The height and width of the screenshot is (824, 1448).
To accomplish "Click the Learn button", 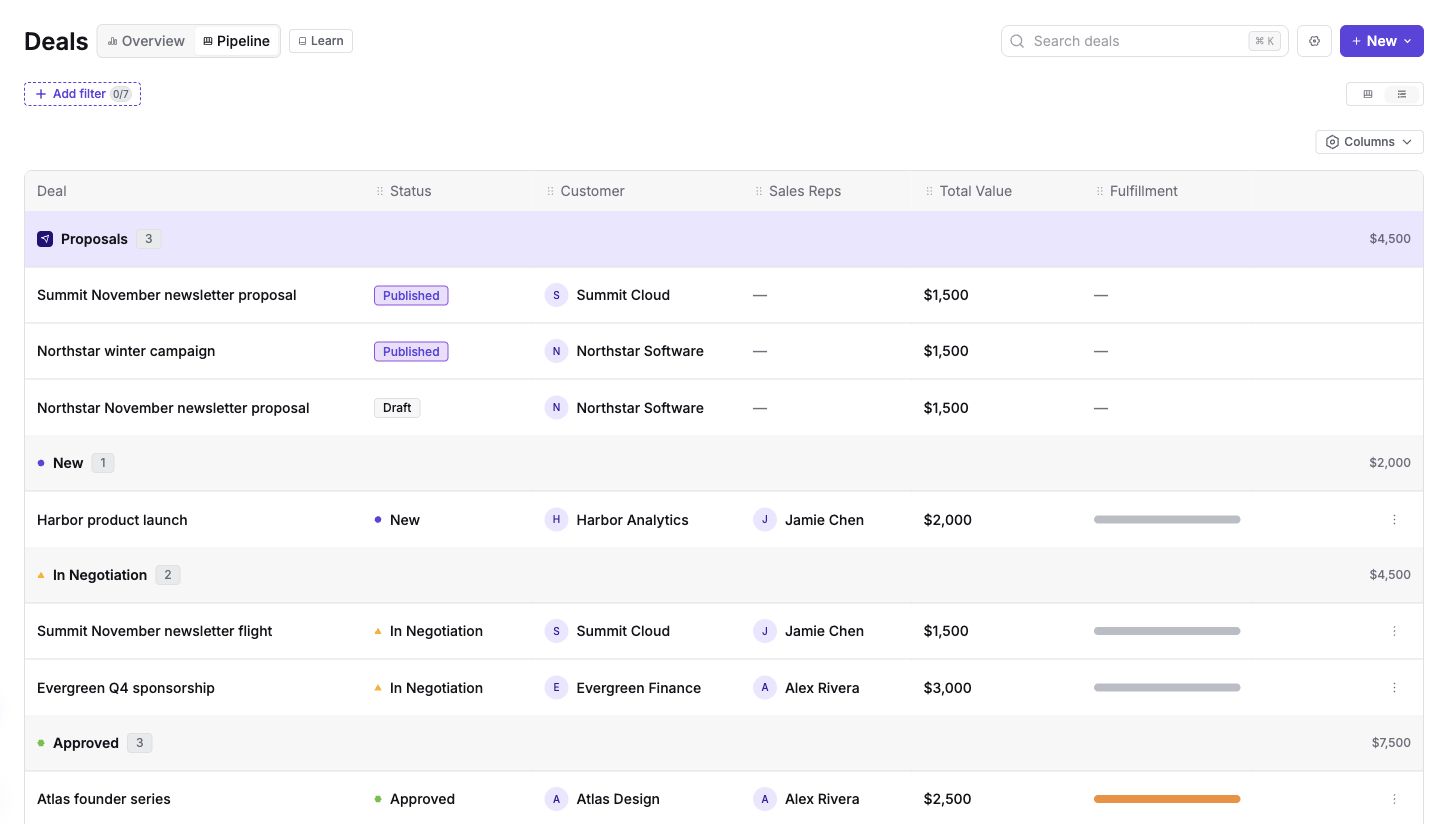I will (x=321, y=41).
